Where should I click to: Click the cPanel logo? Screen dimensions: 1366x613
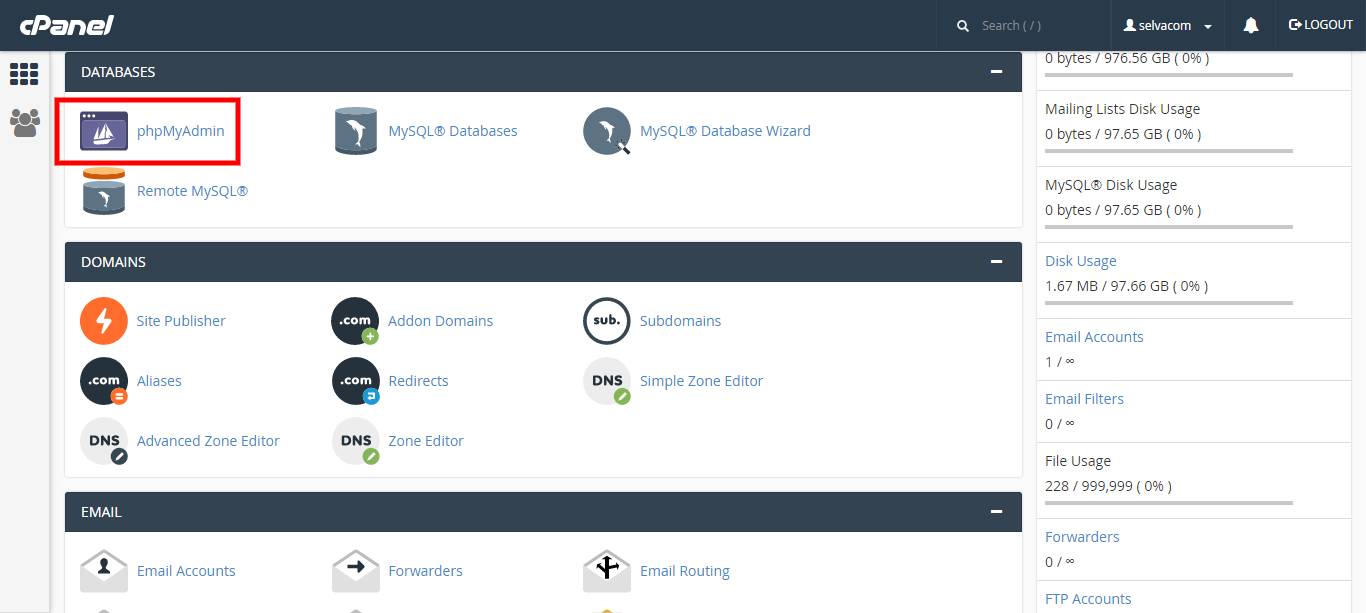(x=67, y=25)
